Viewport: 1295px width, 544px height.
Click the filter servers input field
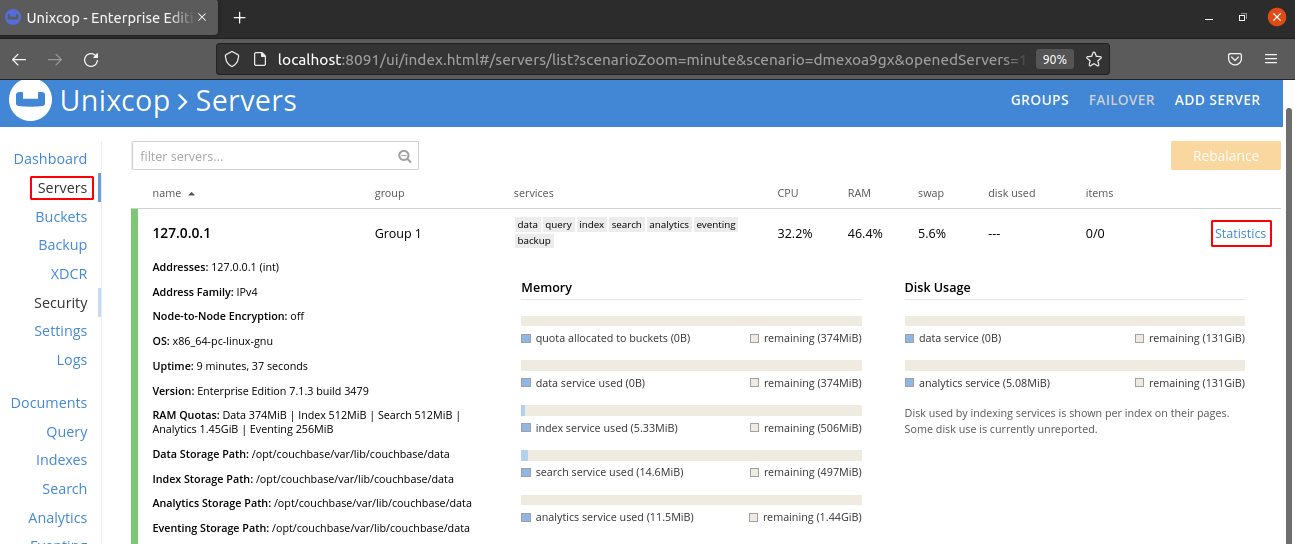[275, 156]
